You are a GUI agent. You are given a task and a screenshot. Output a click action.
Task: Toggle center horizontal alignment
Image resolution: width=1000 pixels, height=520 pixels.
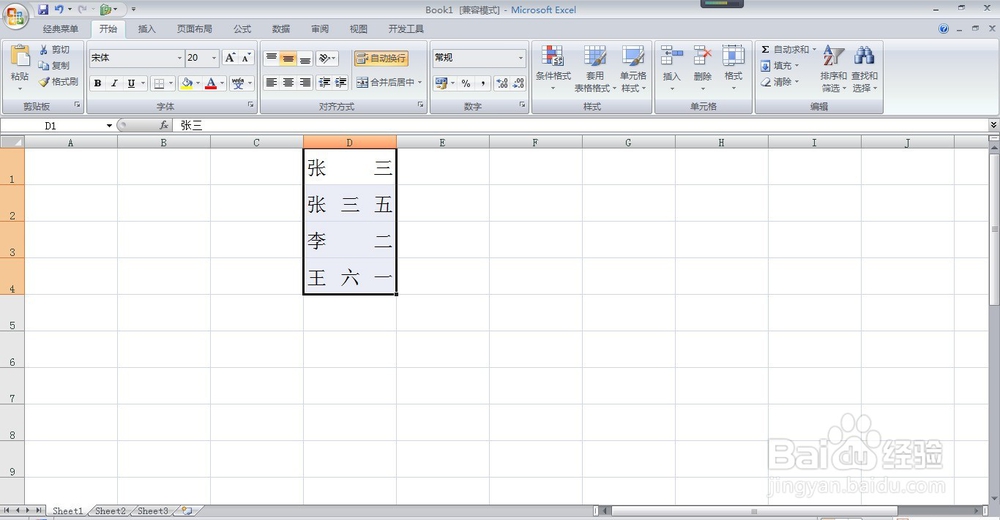[x=288, y=82]
